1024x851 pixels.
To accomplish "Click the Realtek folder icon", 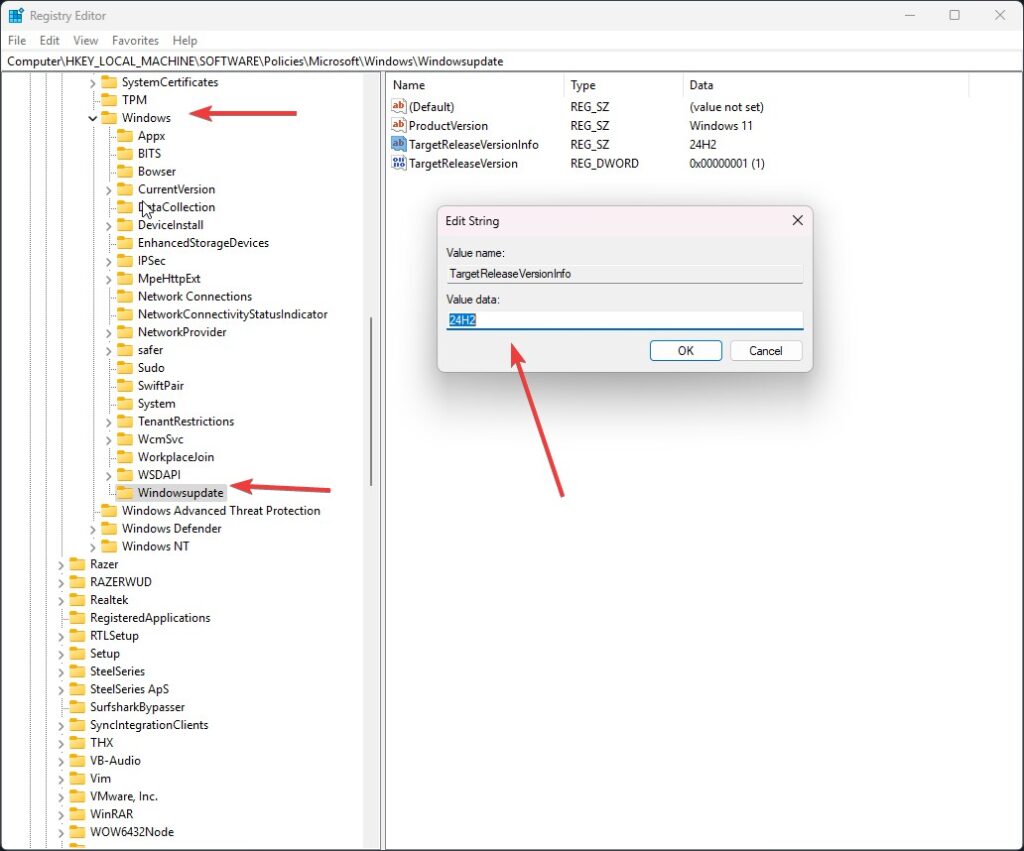I will pyautogui.click(x=77, y=600).
